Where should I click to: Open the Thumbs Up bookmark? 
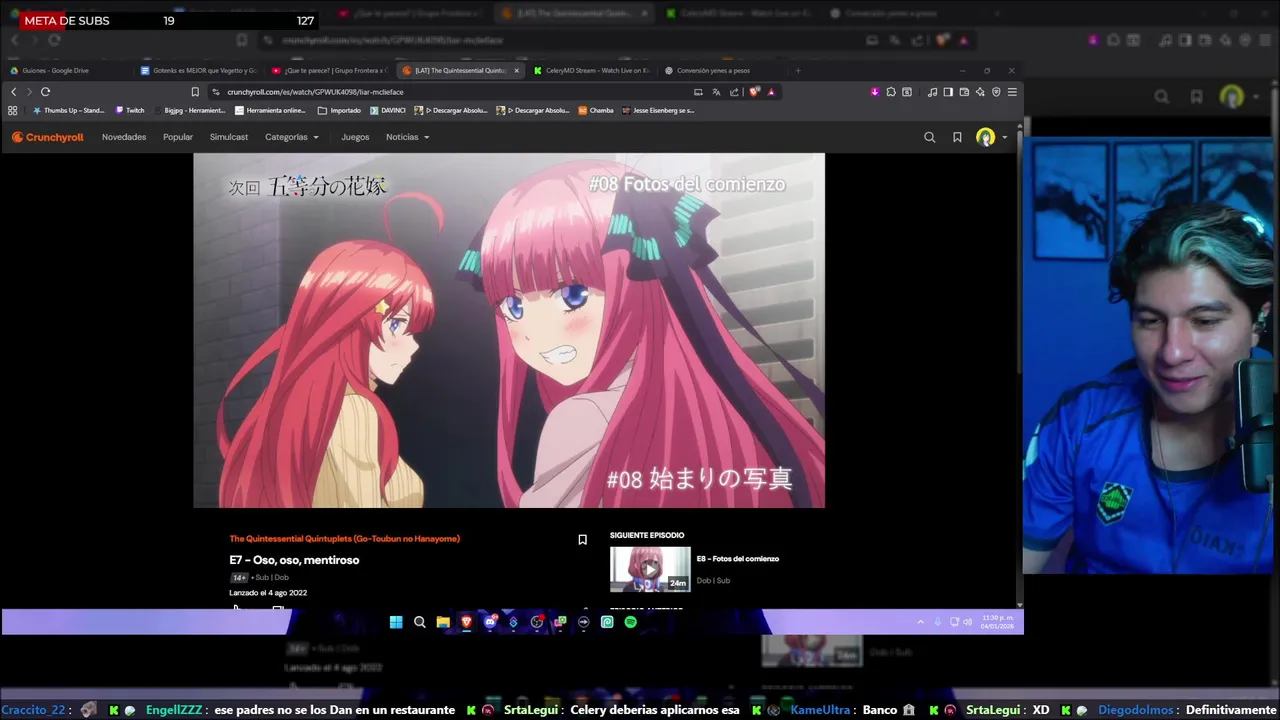point(69,111)
